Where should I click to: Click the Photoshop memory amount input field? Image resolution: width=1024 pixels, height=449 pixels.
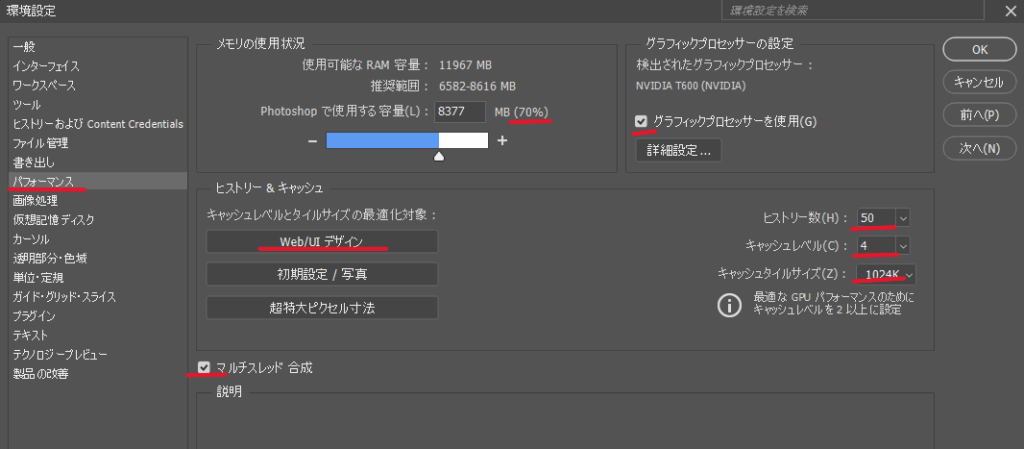[x=460, y=112]
